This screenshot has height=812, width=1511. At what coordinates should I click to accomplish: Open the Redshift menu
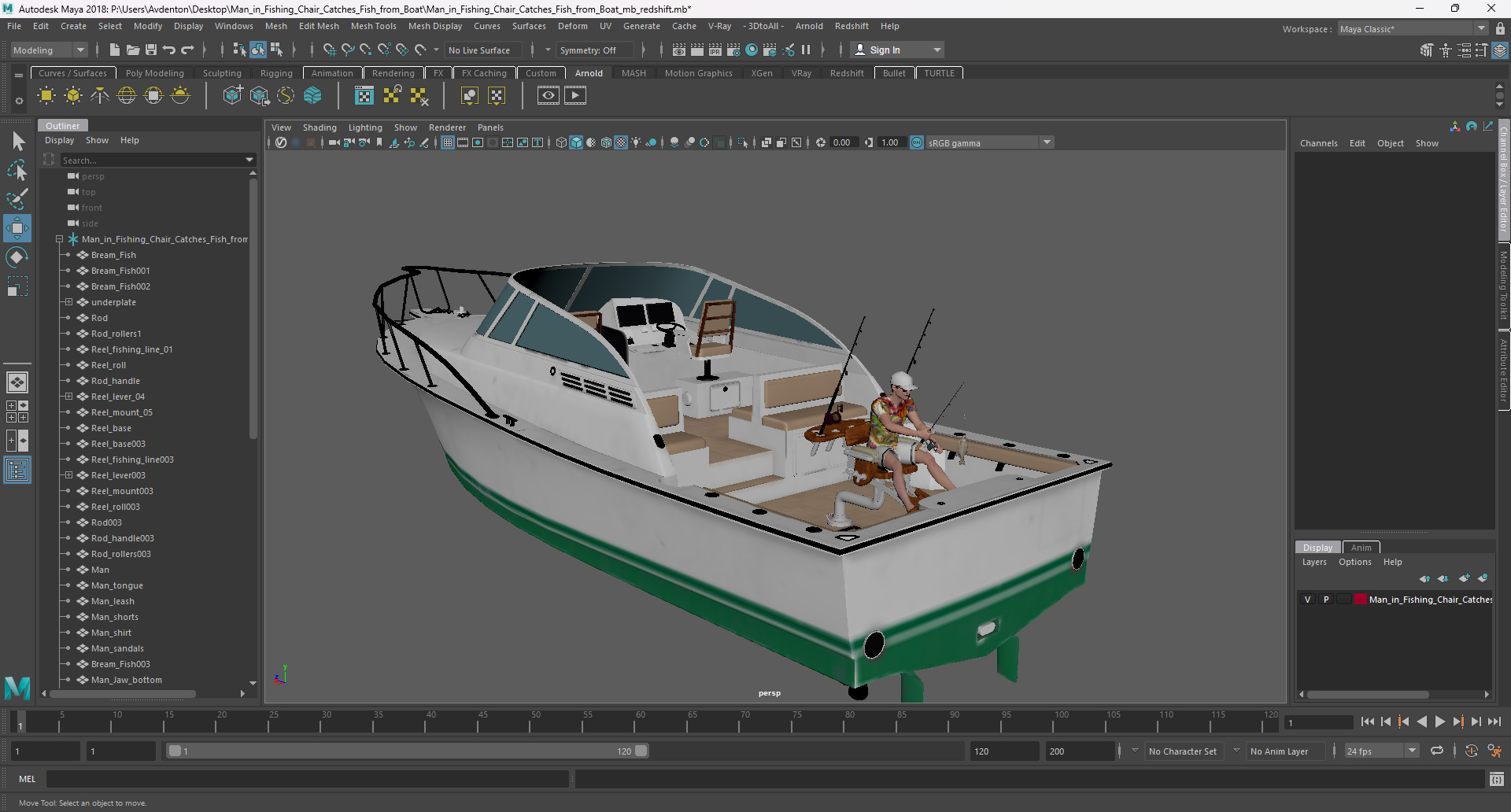pyautogui.click(x=852, y=26)
